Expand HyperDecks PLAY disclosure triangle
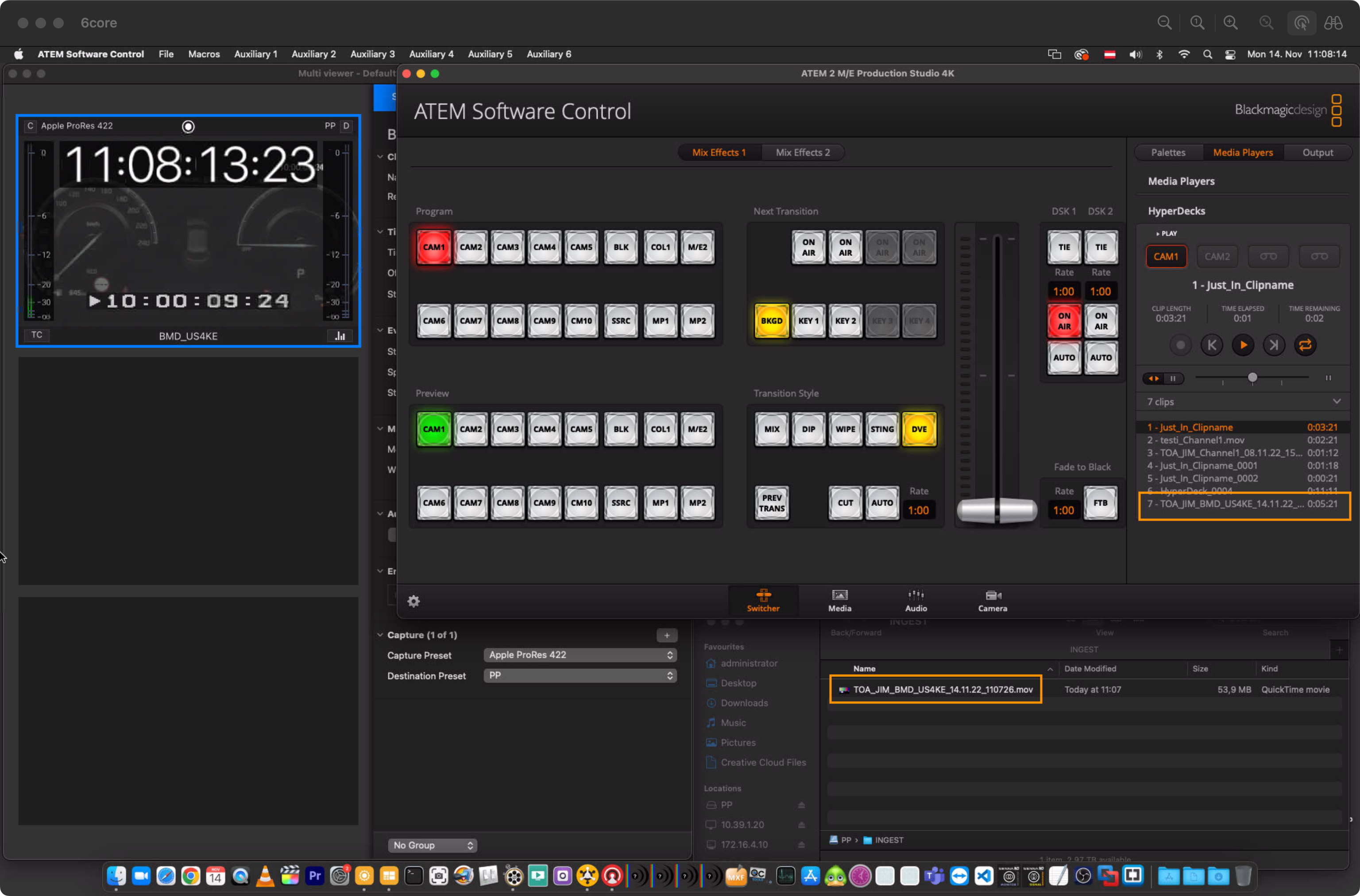Viewport: 1360px width, 896px height. [x=1158, y=234]
